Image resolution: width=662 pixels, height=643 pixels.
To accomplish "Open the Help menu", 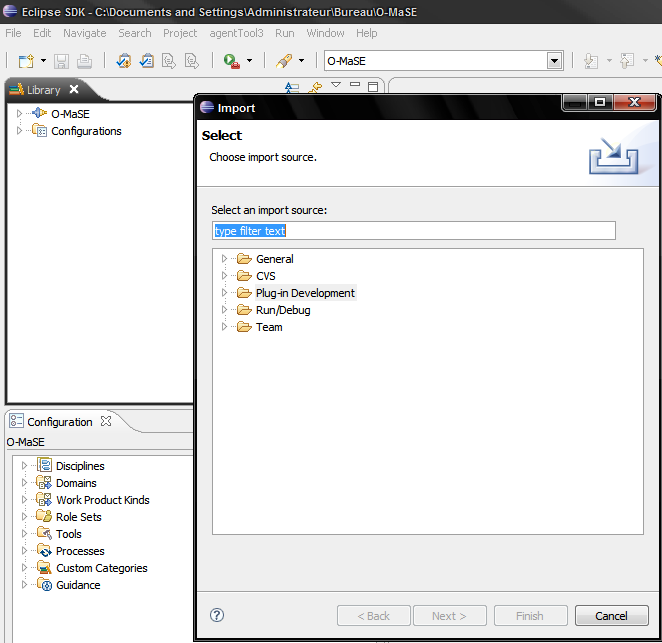I will pyautogui.click(x=366, y=33).
